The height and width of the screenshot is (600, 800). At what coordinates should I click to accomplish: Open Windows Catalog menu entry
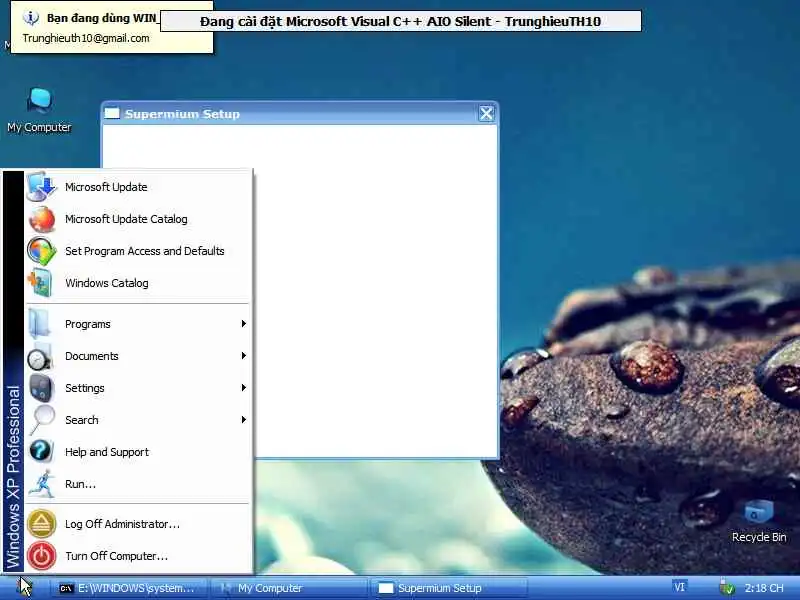pyautogui.click(x=138, y=283)
